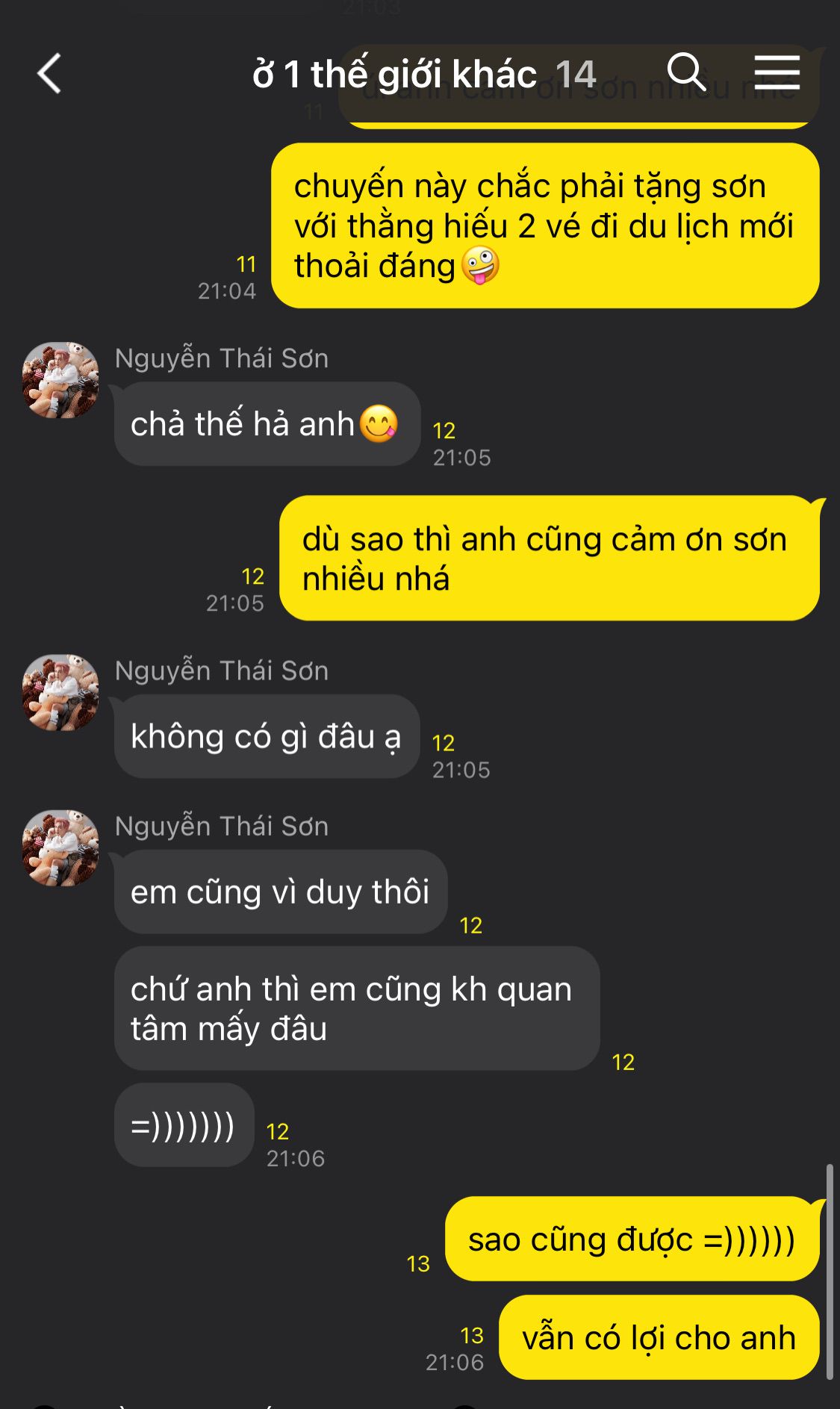The image size is (840, 1409).
Task: Tap chat title 'ở 1 thế giới khác'
Action: pyautogui.click(x=394, y=74)
